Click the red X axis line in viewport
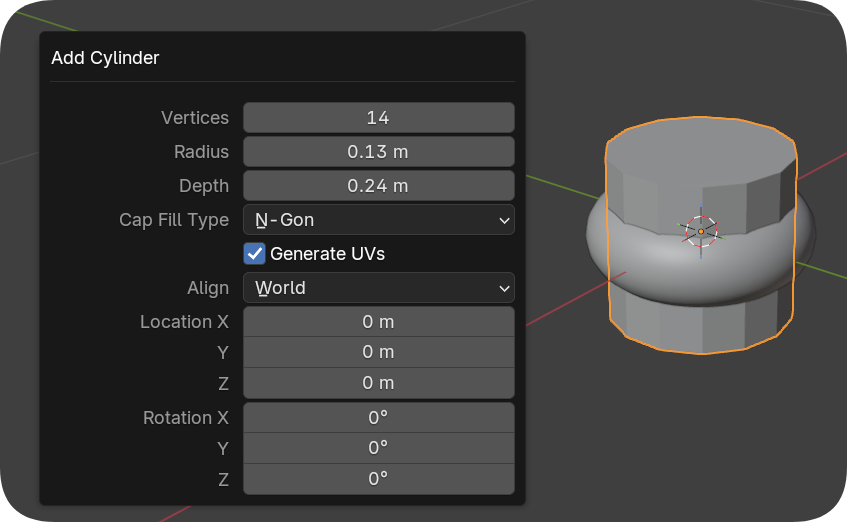The height and width of the screenshot is (522, 847). point(560,310)
